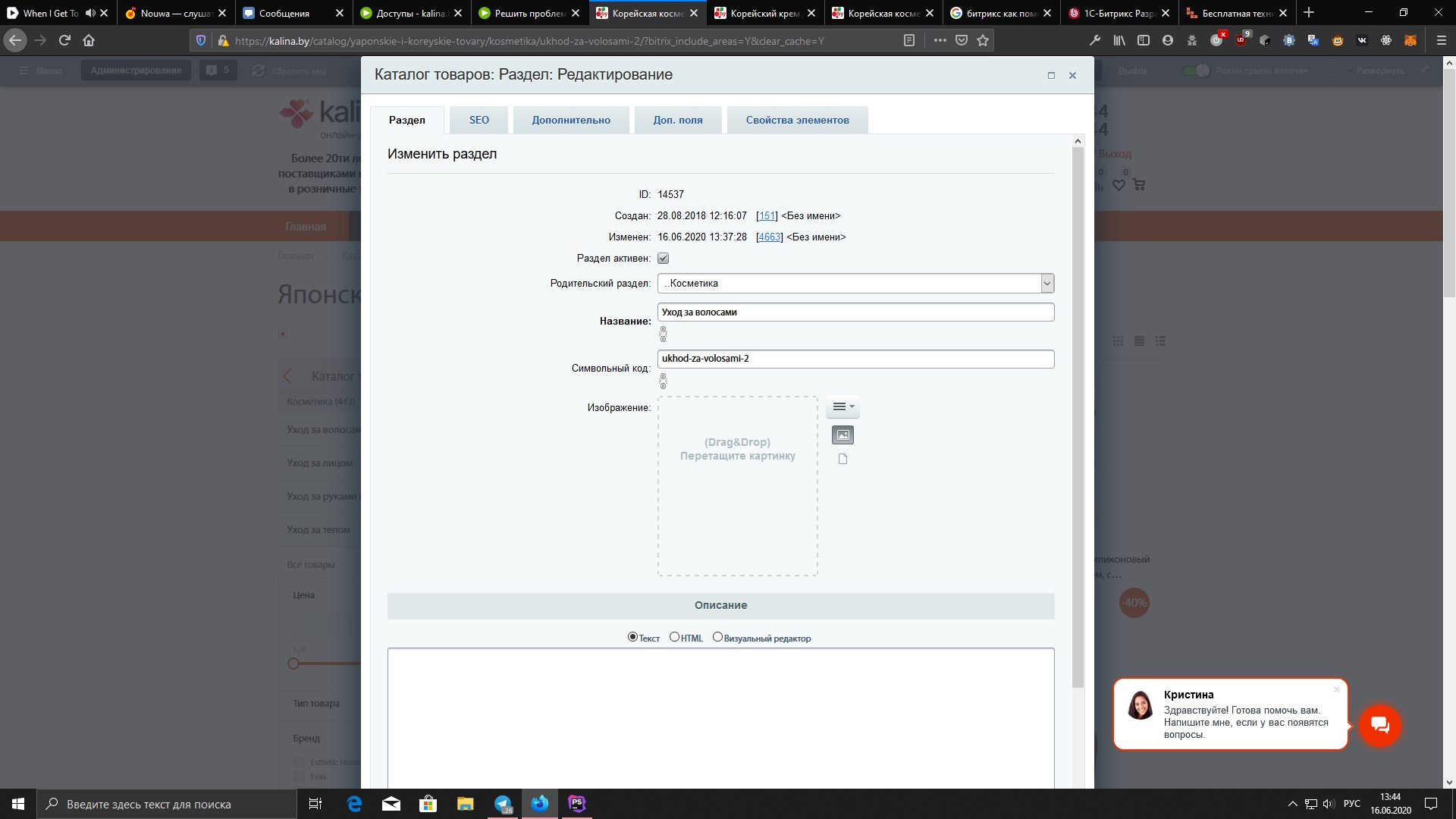Click the Главная link in site navigation

click(x=306, y=227)
